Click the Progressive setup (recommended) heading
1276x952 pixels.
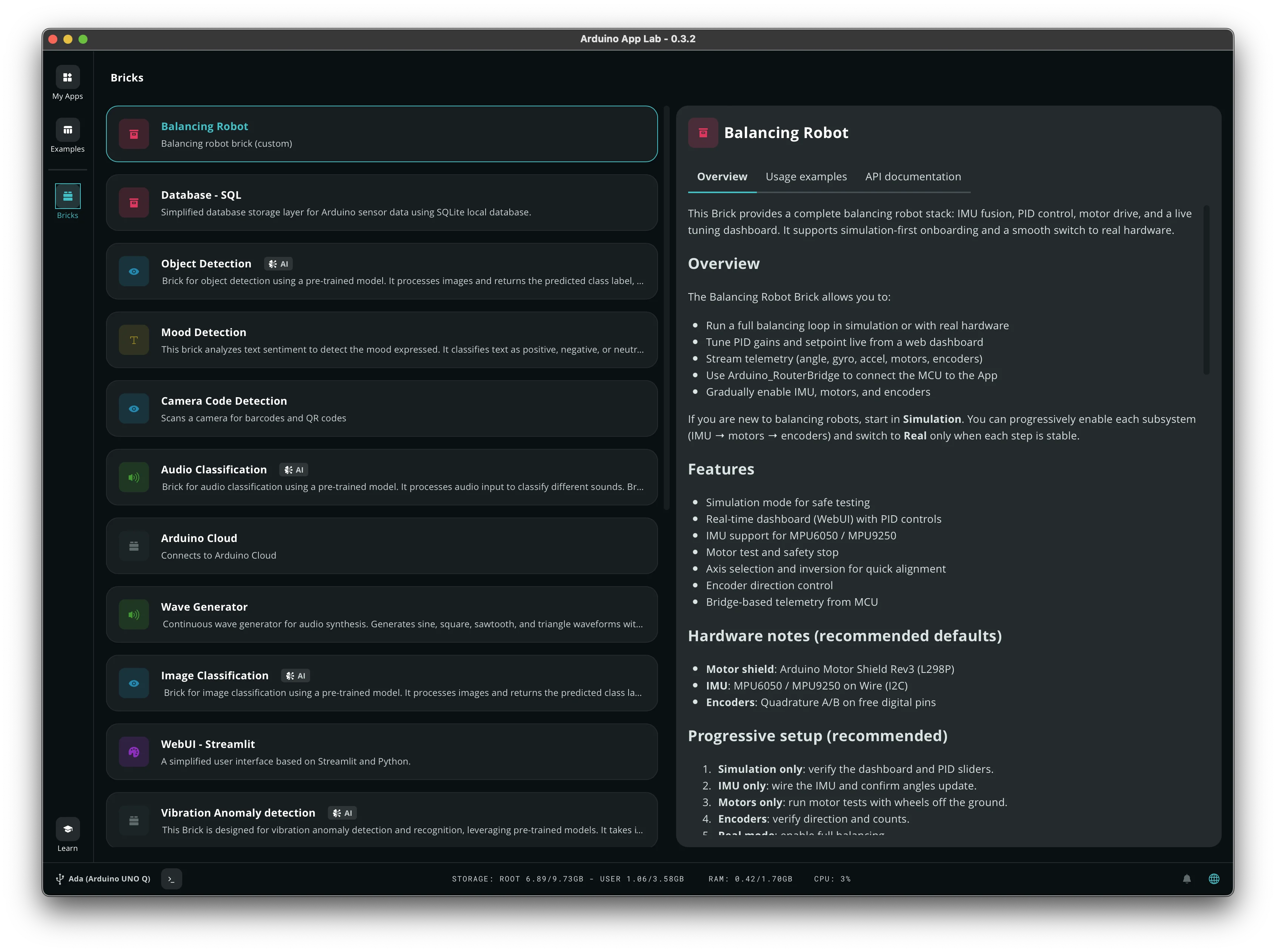pyautogui.click(x=817, y=736)
